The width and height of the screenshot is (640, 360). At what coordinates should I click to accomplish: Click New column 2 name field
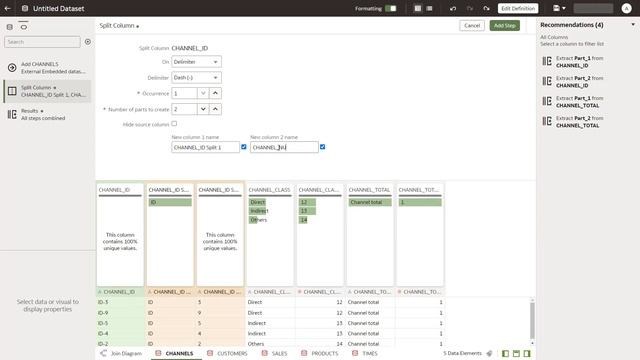284,147
